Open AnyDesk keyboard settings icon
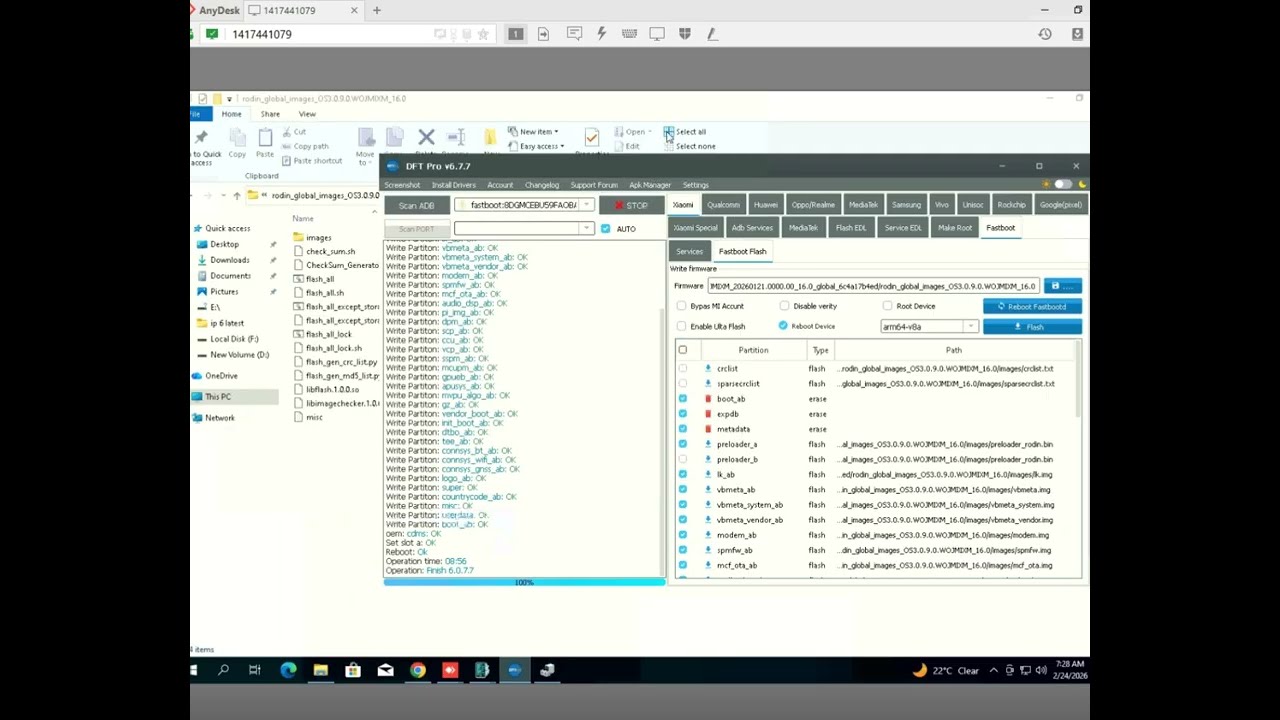Viewport: 1280px width, 720px height. click(629, 34)
